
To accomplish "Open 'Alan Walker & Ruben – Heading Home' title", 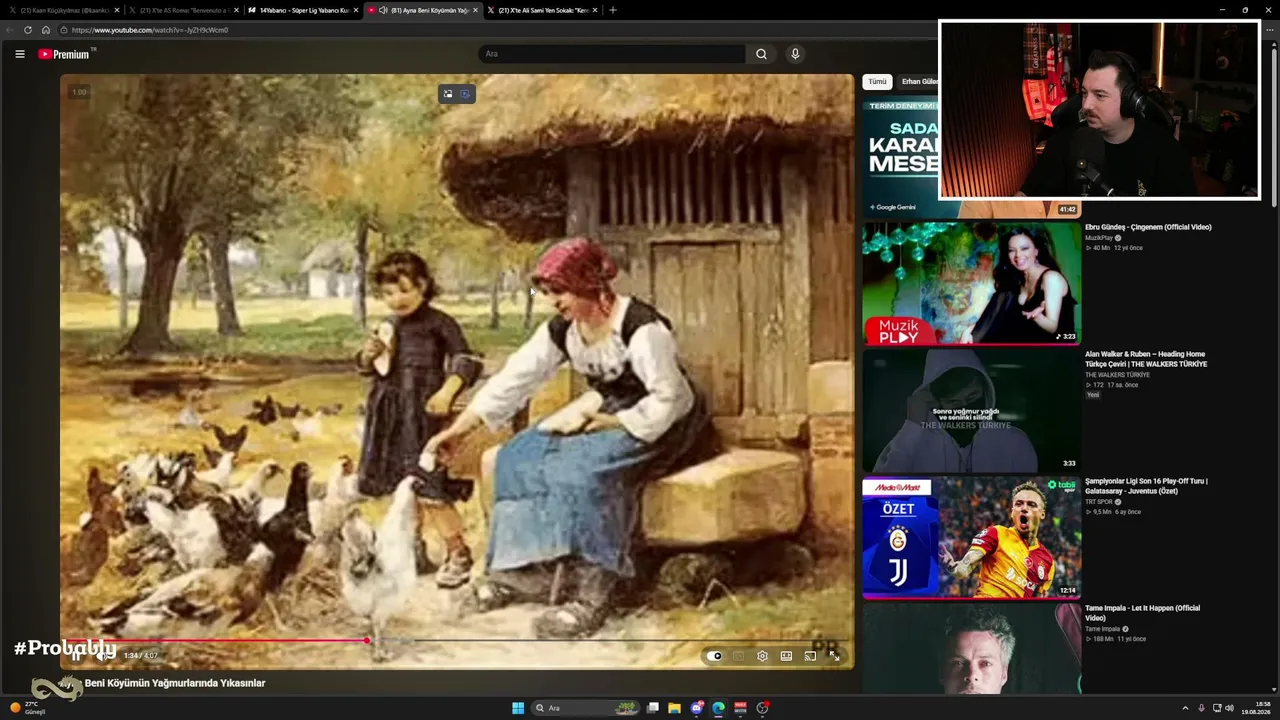I will tap(1146, 359).
